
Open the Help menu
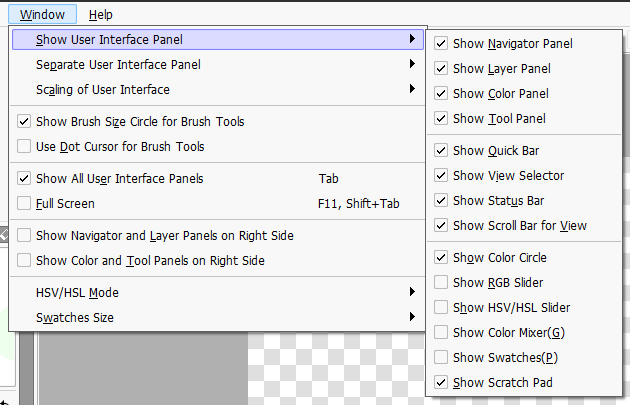tap(100, 14)
